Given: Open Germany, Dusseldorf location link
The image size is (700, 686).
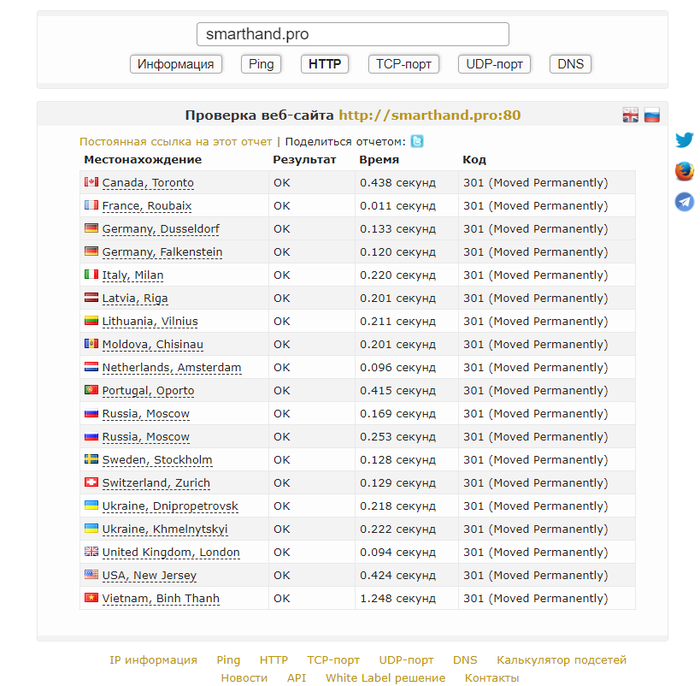Looking at the screenshot, I should pos(161,229).
